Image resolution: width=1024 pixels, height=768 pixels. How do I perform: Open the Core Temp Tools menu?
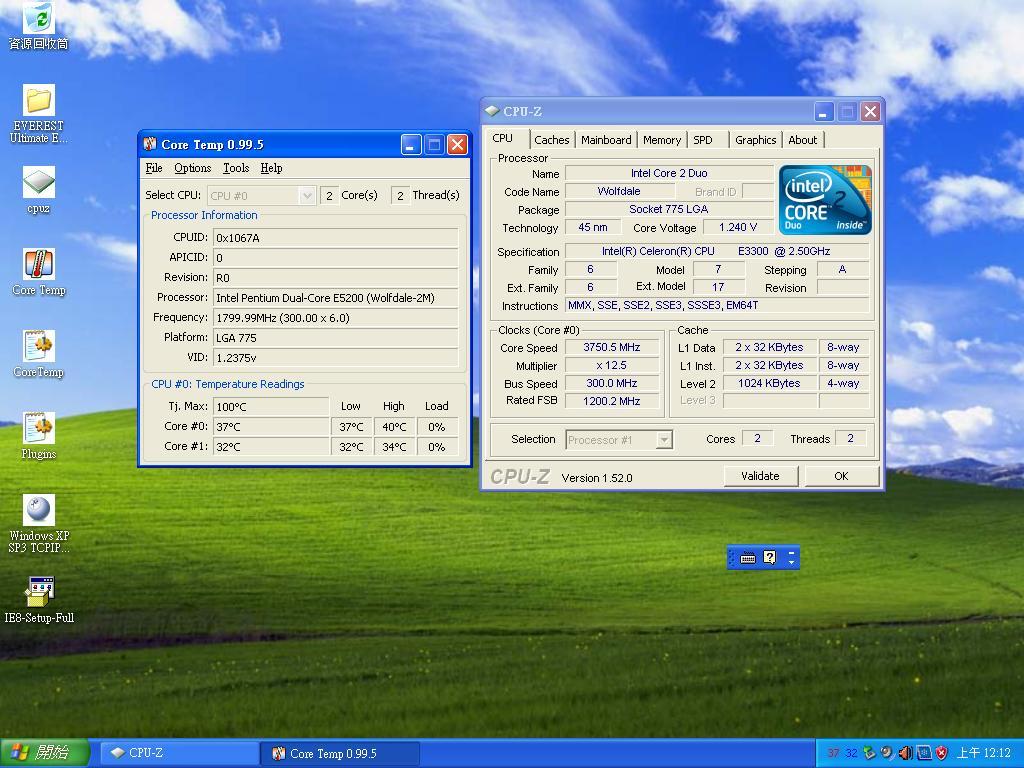(x=236, y=168)
